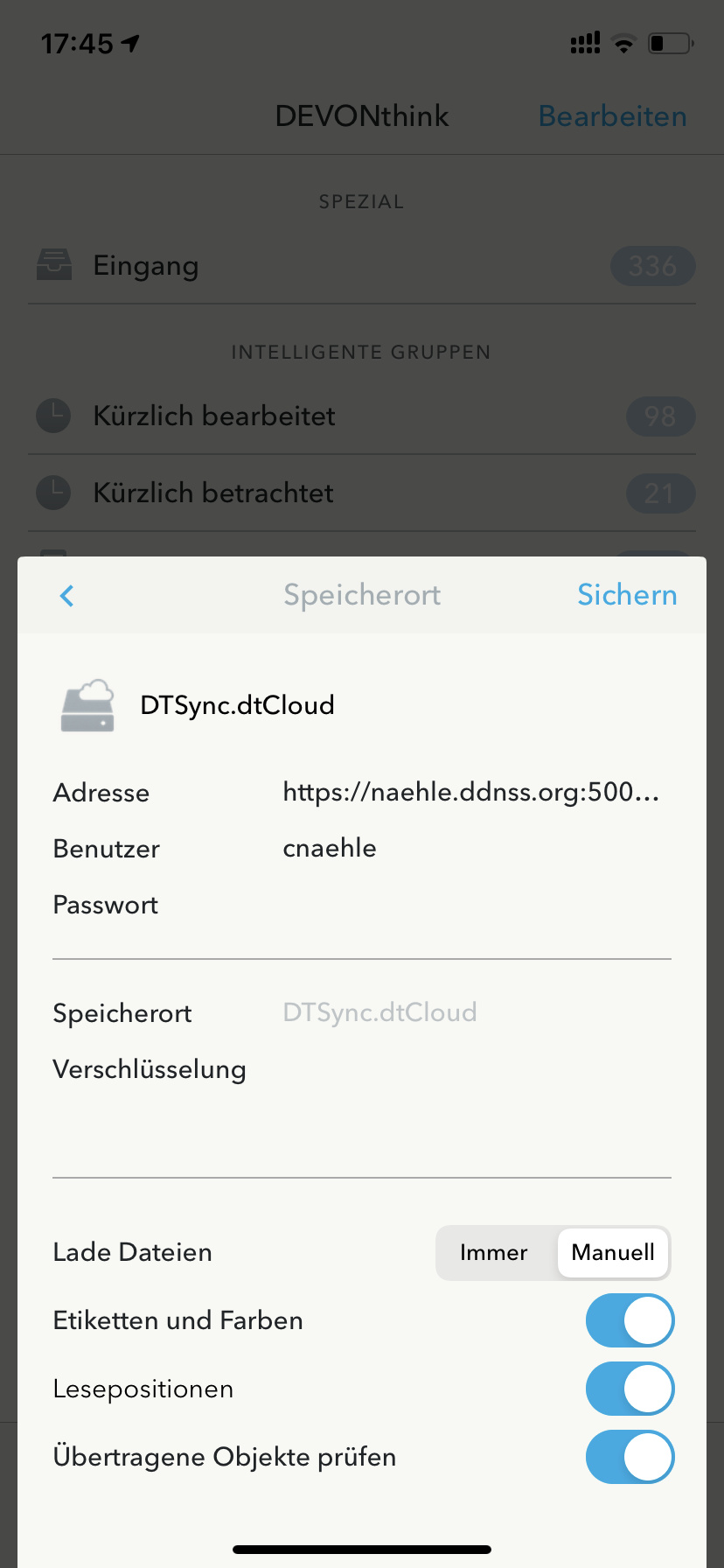
Task: Tap the Wi-Fi status icon
Action: [x=623, y=43]
